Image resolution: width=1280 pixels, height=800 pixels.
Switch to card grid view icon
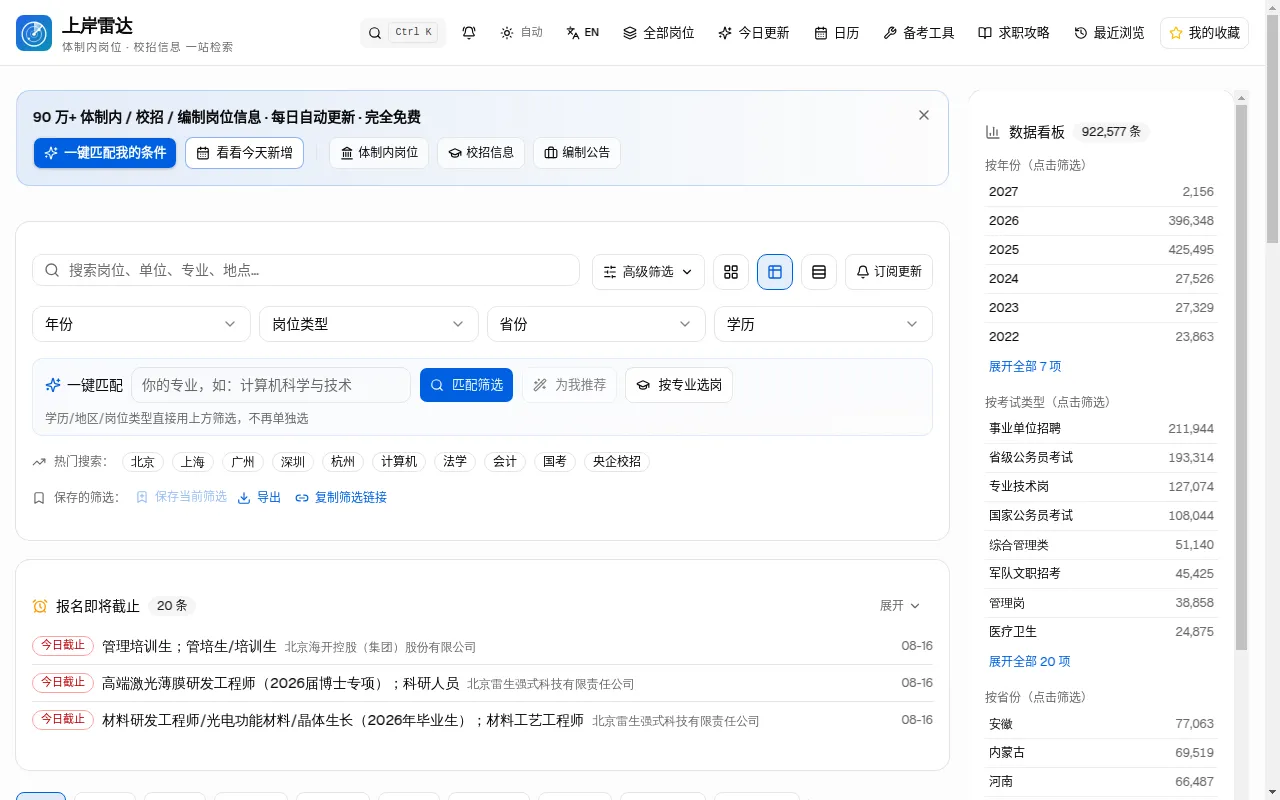[x=731, y=272]
